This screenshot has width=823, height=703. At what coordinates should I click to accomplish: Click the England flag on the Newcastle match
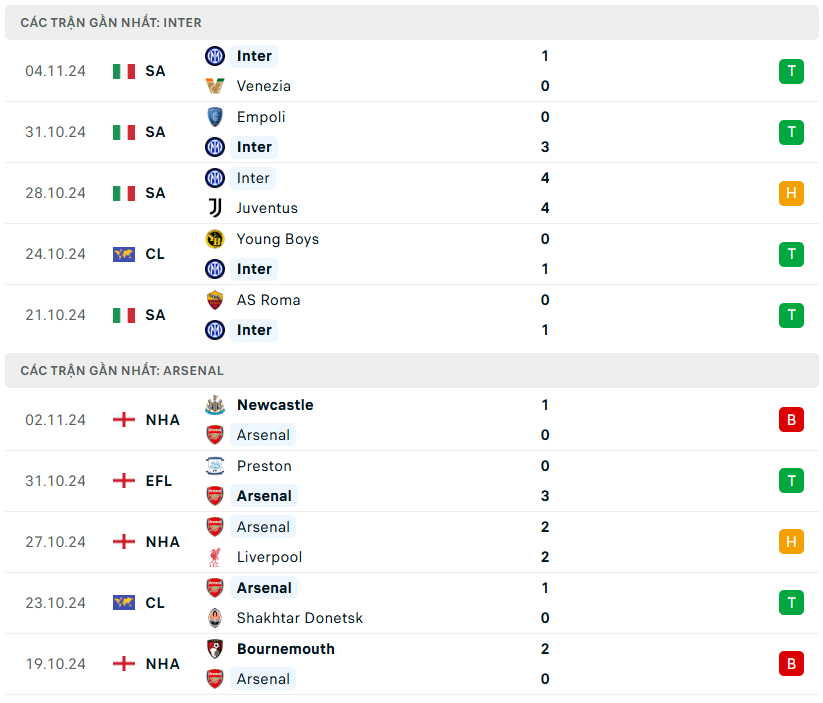124,420
